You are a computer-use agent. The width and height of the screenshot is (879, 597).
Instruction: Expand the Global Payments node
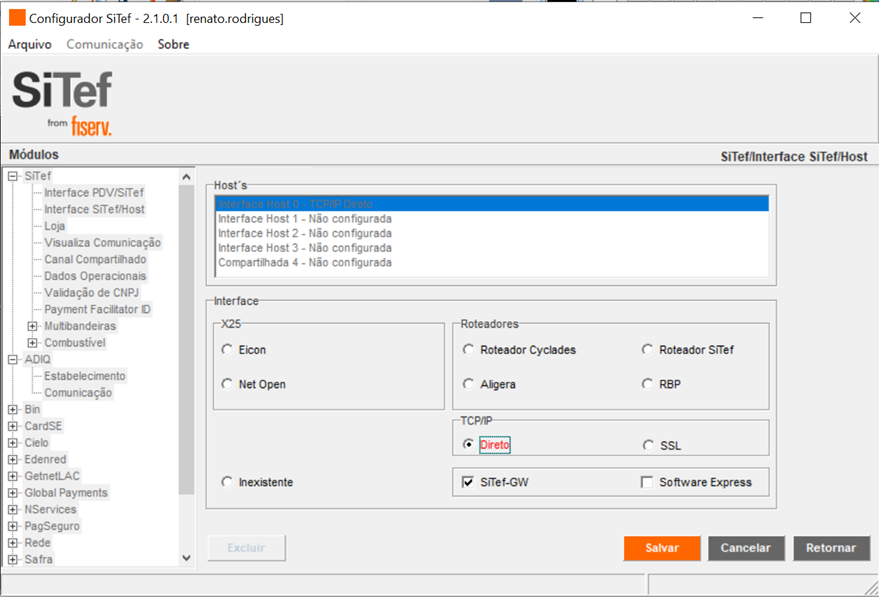[x=13, y=493]
